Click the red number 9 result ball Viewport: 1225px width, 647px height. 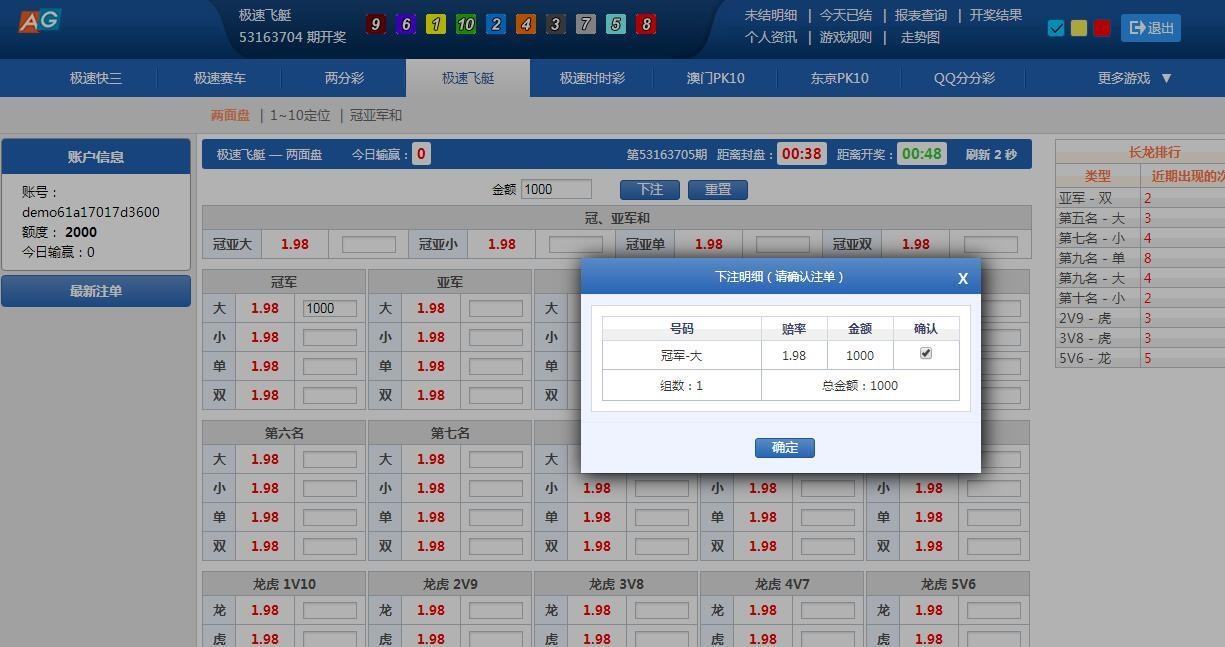point(376,24)
